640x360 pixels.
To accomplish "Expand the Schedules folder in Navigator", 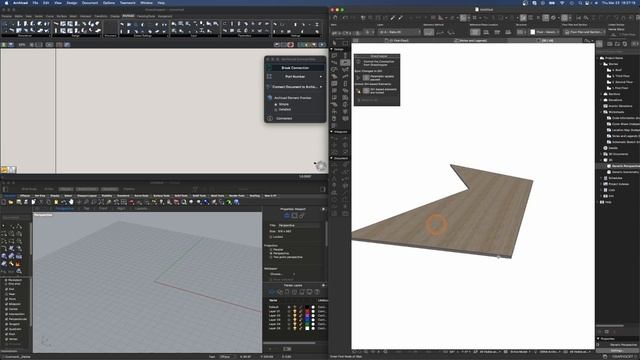I will click(601, 178).
